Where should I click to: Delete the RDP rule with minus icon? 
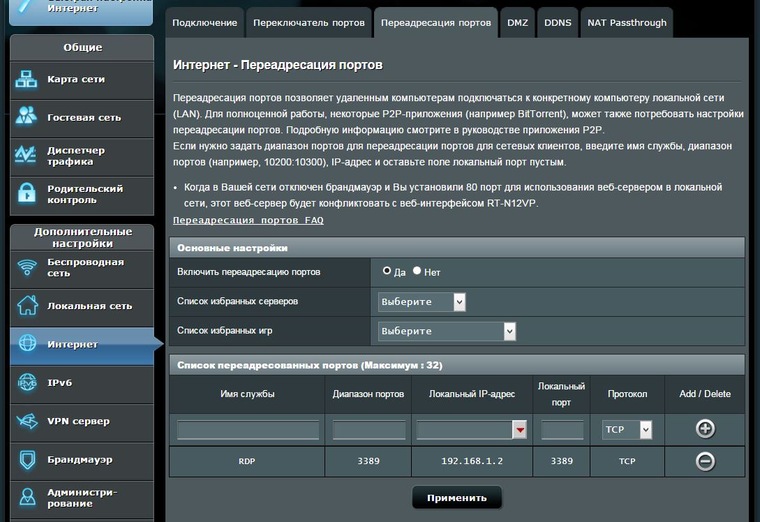point(705,461)
